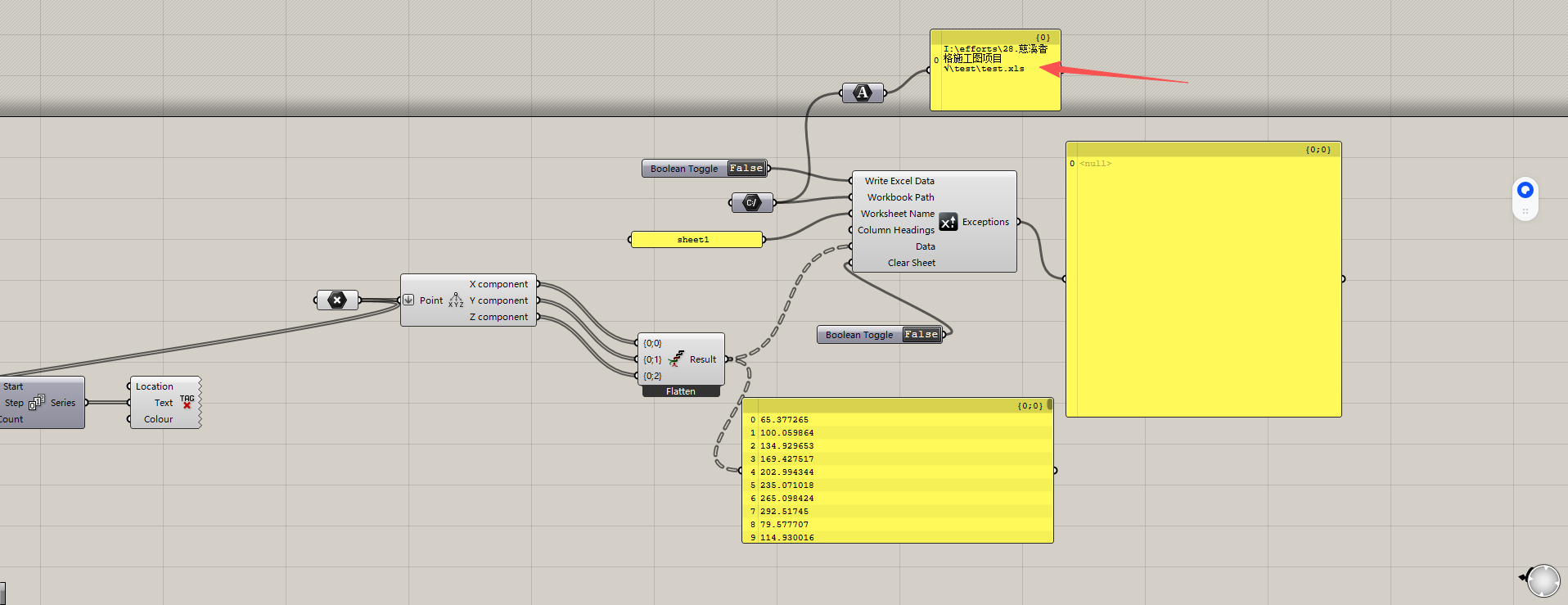The image size is (1568, 605).
Task: Click the arrow modifier on the Point input
Action: click(x=408, y=300)
